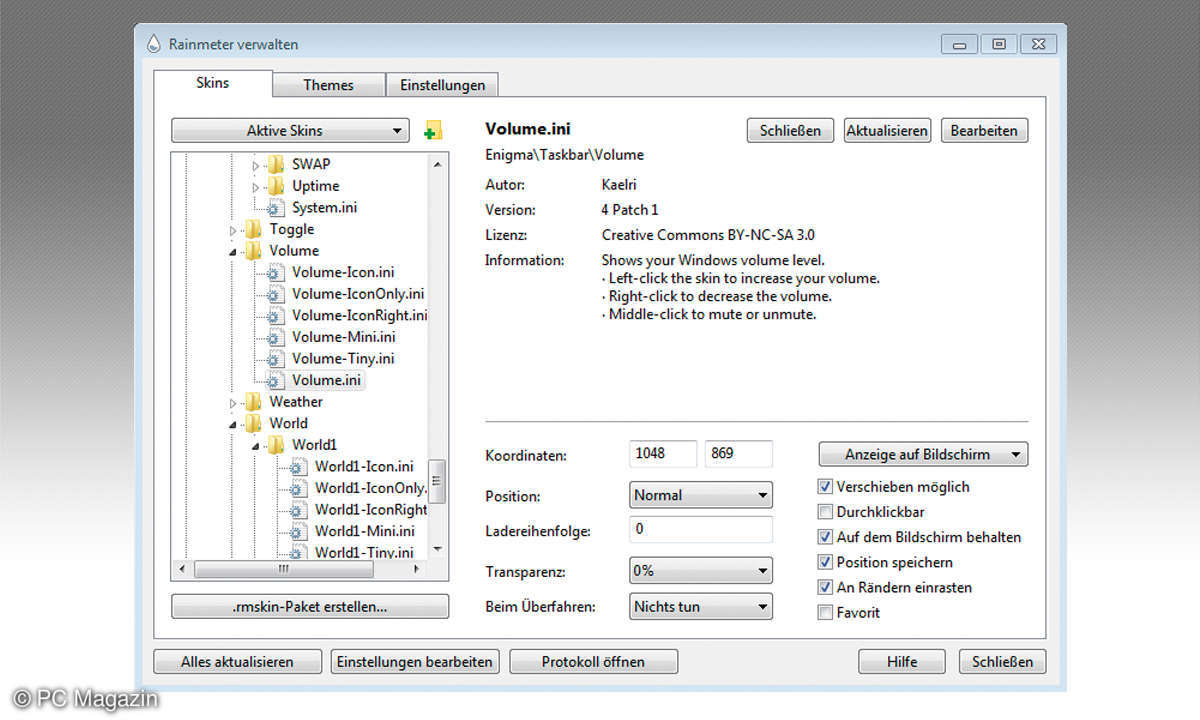
Task: Switch to the Themes tab
Action: 329,85
